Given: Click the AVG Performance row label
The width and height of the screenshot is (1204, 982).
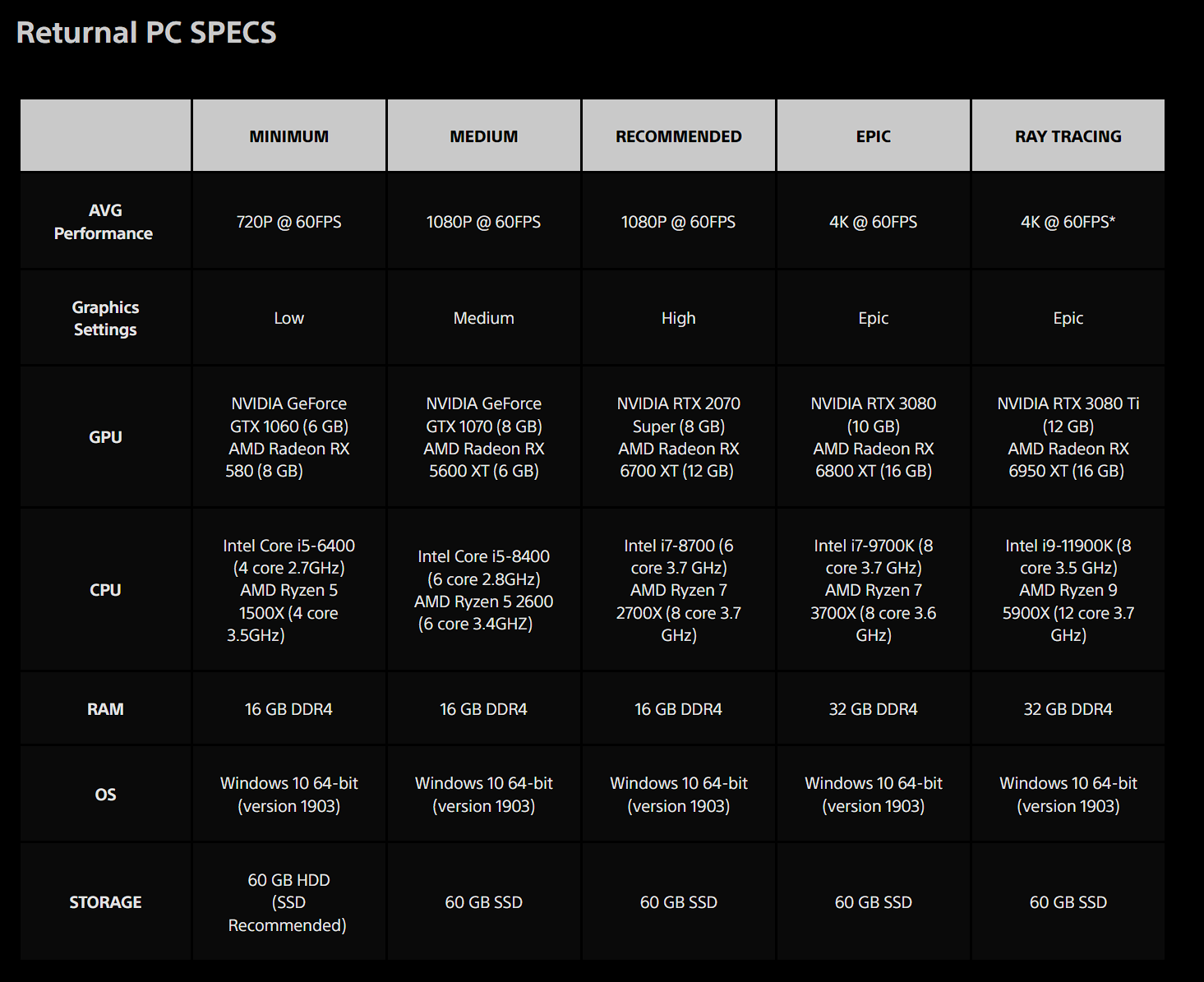Looking at the screenshot, I should (104, 222).
